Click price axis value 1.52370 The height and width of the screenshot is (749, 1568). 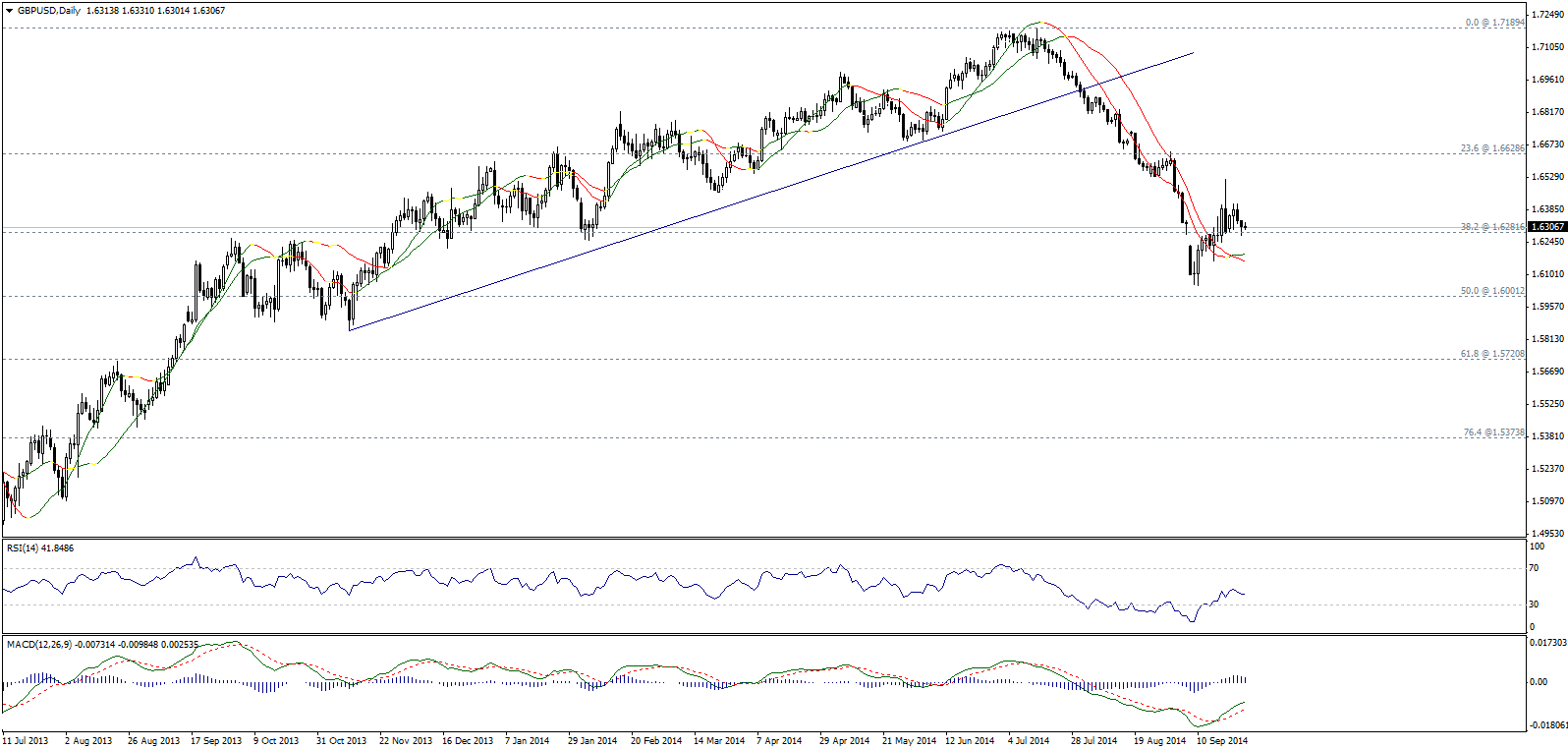pos(1547,469)
